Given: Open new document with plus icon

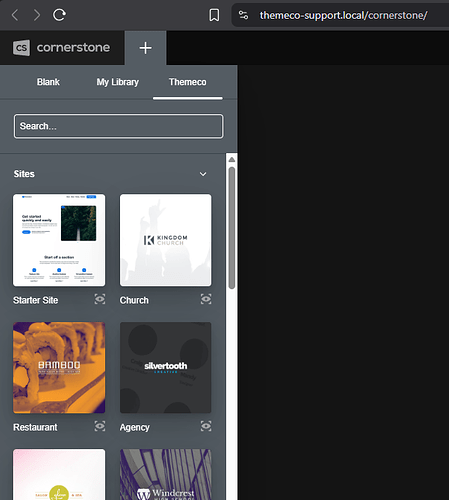Looking at the screenshot, I should coord(145,48).
